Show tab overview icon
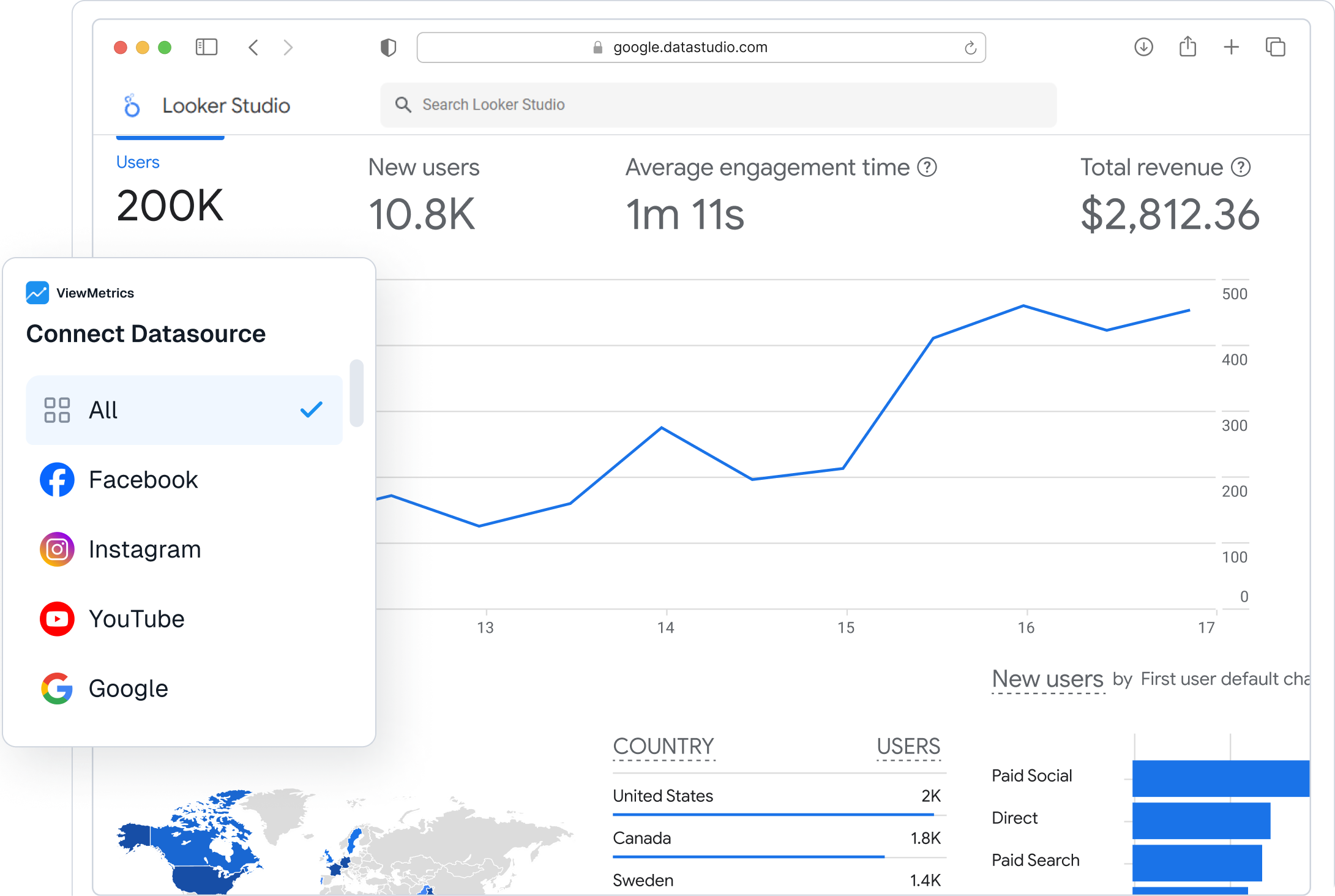This screenshot has height=896, width=1335. (1275, 47)
